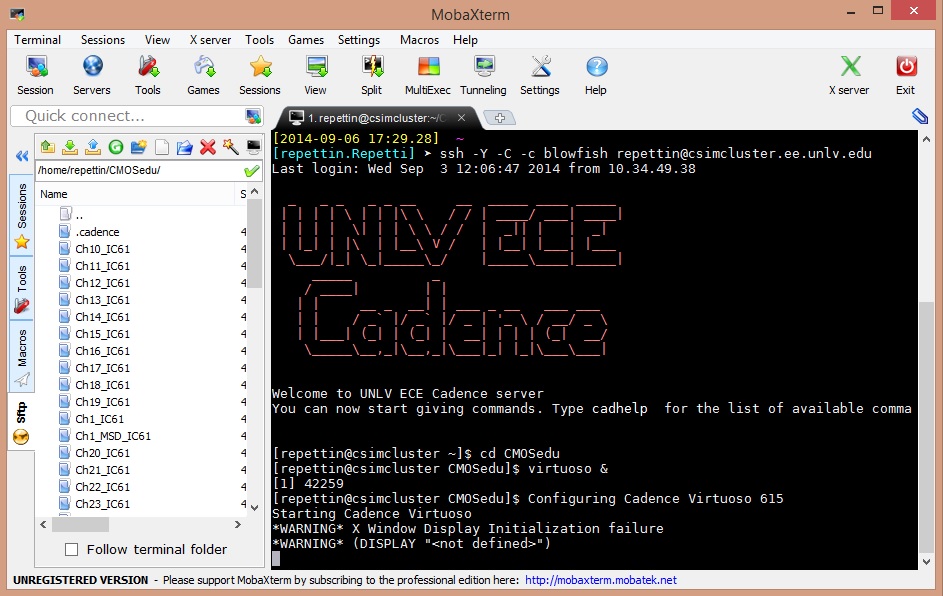Create new folder in SFTP browser
This screenshot has height=596, width=943.
pyautogui.click(x=139, y=147)
